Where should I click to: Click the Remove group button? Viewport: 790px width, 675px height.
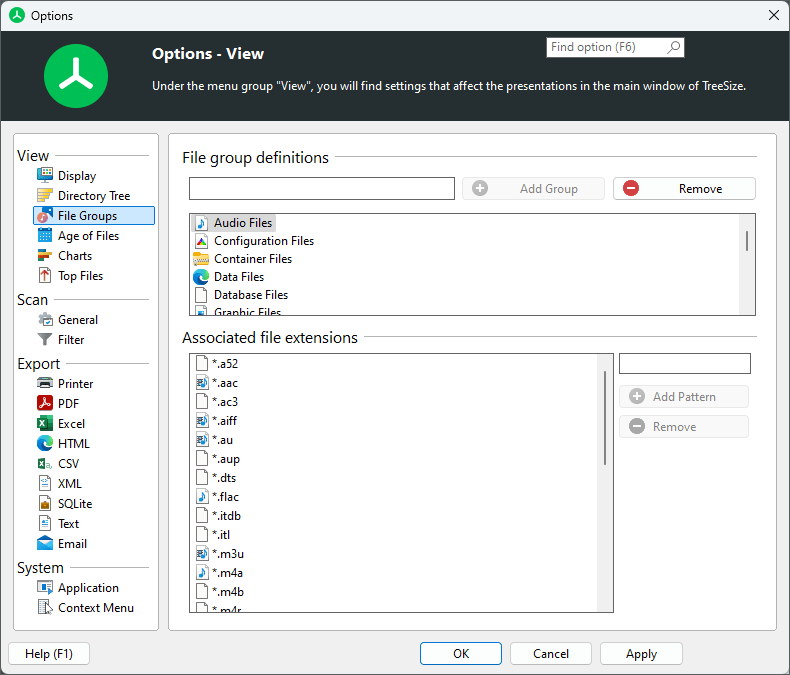pyautogui.click(x=684, y=189)
